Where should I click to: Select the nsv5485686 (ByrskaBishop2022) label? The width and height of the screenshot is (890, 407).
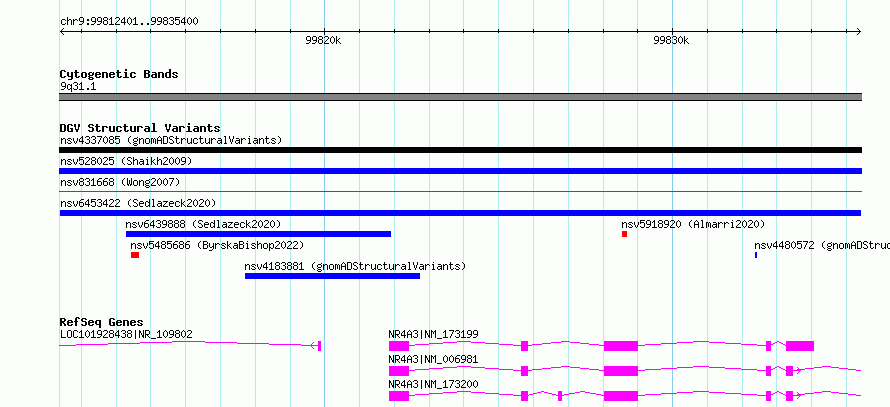click(217, 245)
